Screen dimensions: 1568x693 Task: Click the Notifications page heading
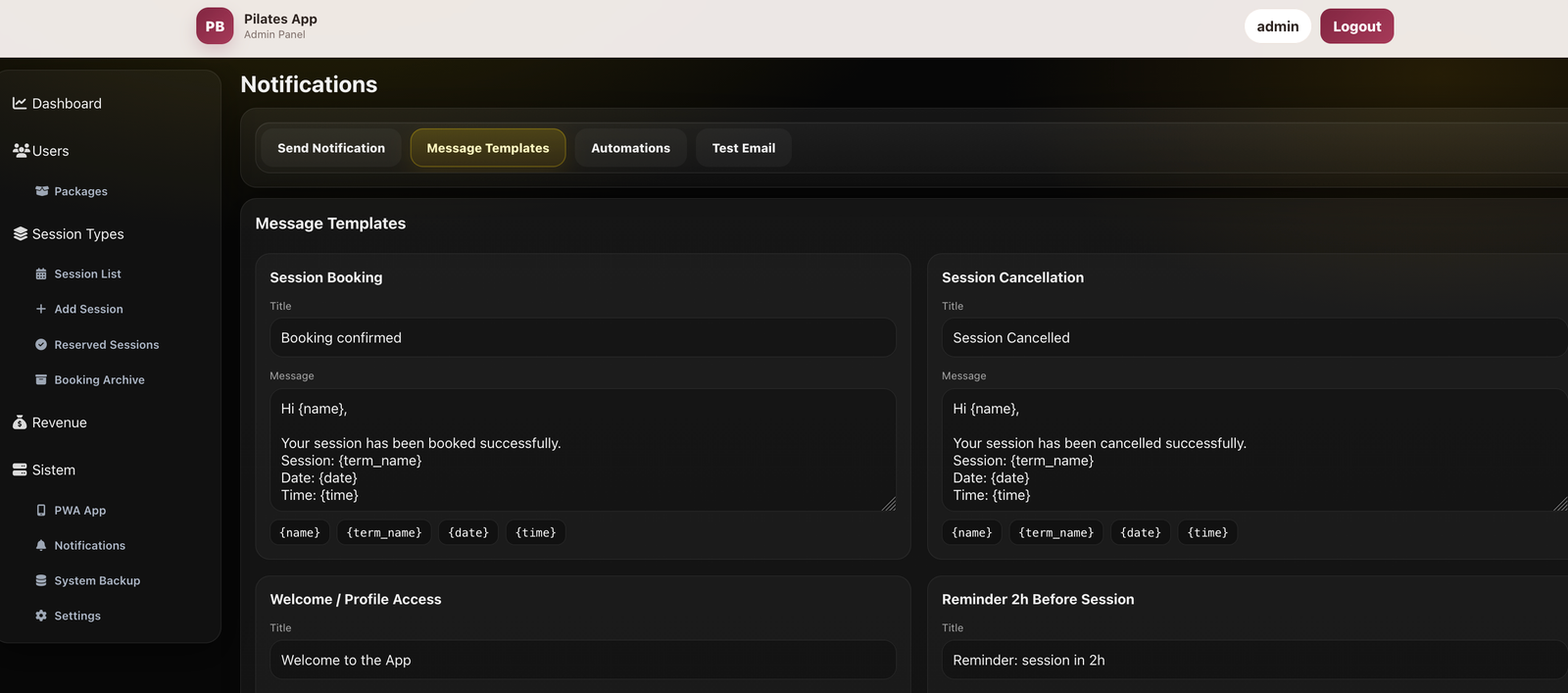pos(309,84)
